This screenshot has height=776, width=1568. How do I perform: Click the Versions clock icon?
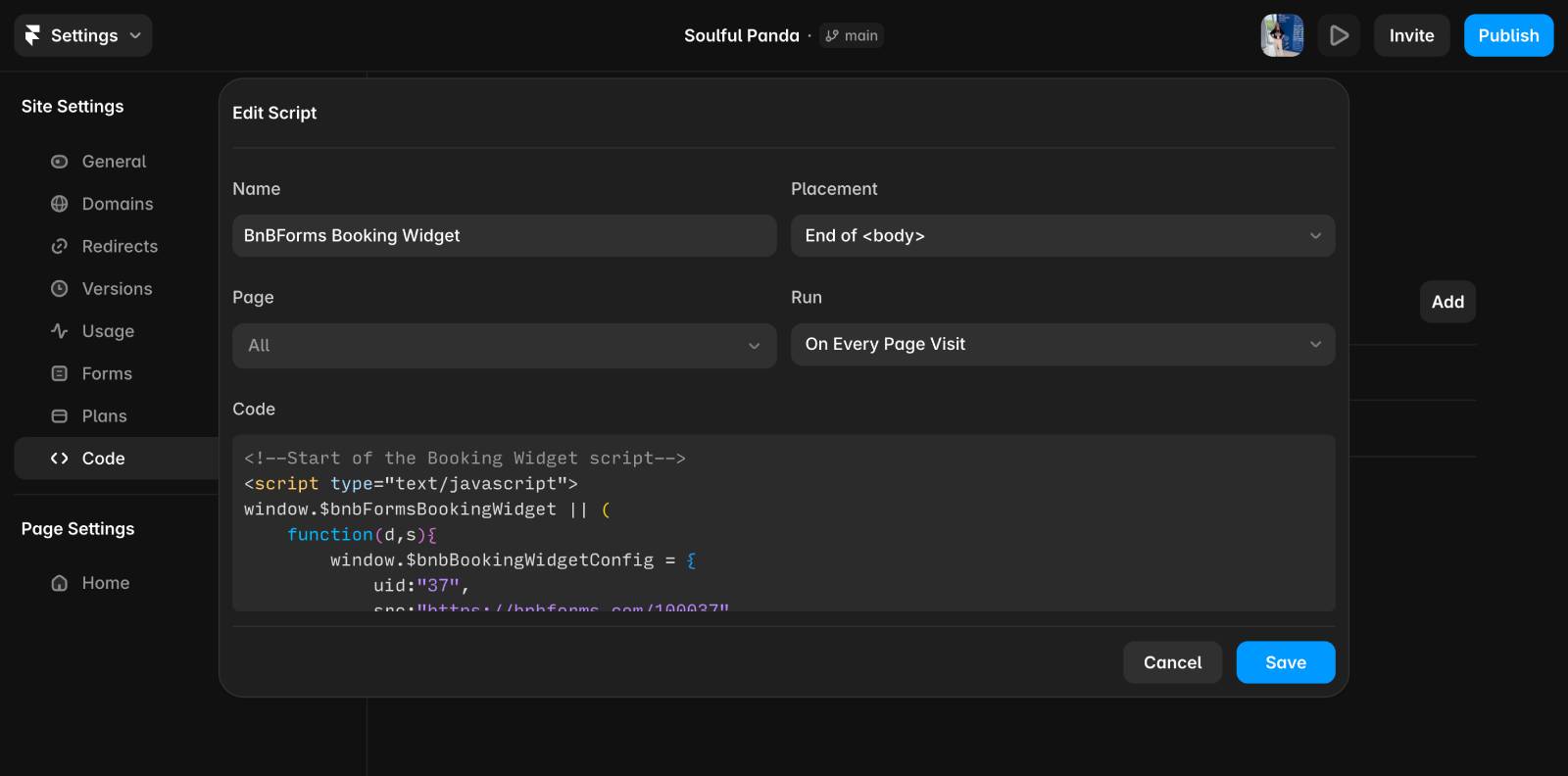pyautogui.click(x=60, y=289)
